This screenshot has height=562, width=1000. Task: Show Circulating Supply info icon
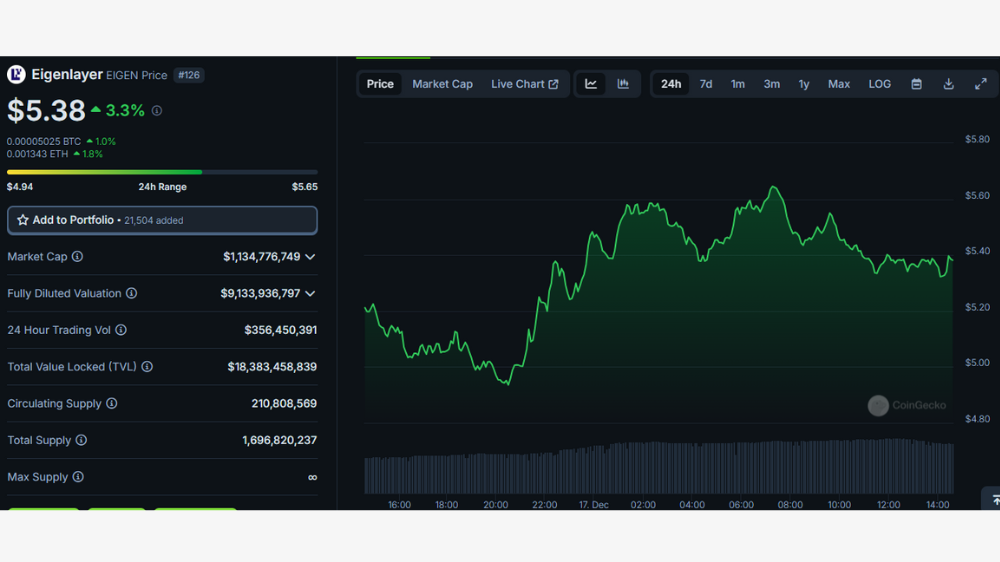[112, 403]
